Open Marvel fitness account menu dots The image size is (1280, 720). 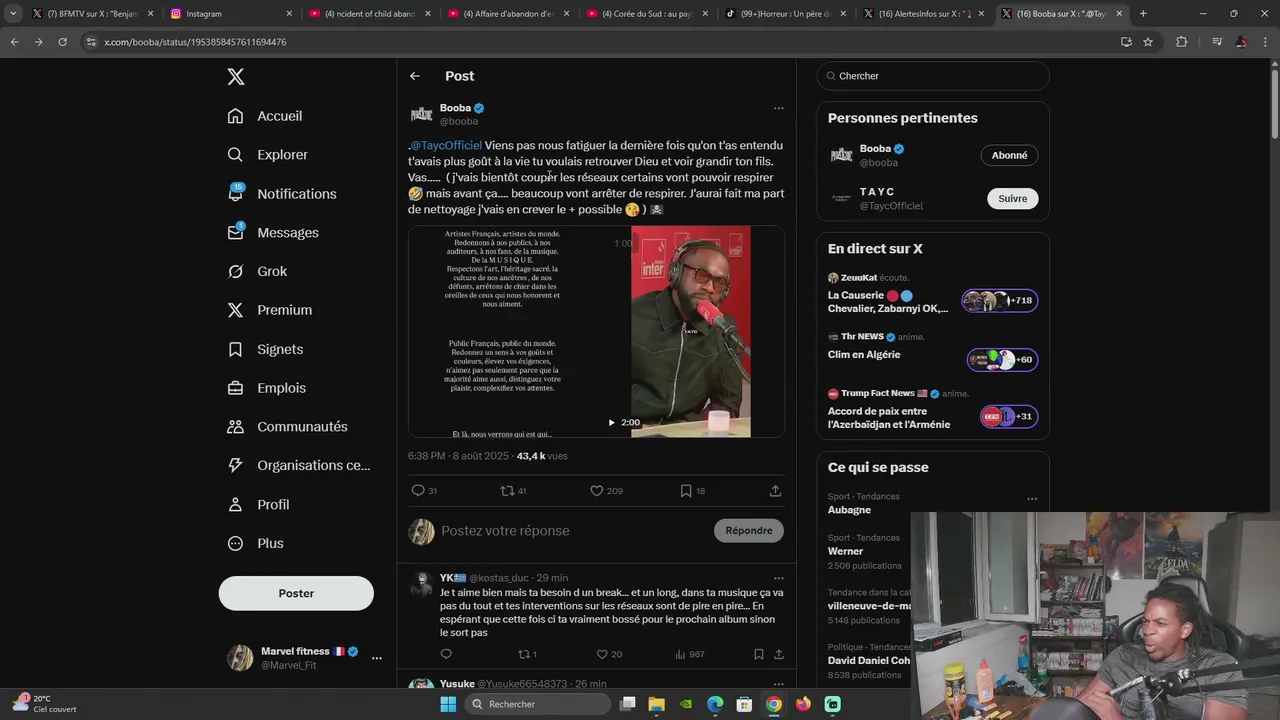coord(377,658)
